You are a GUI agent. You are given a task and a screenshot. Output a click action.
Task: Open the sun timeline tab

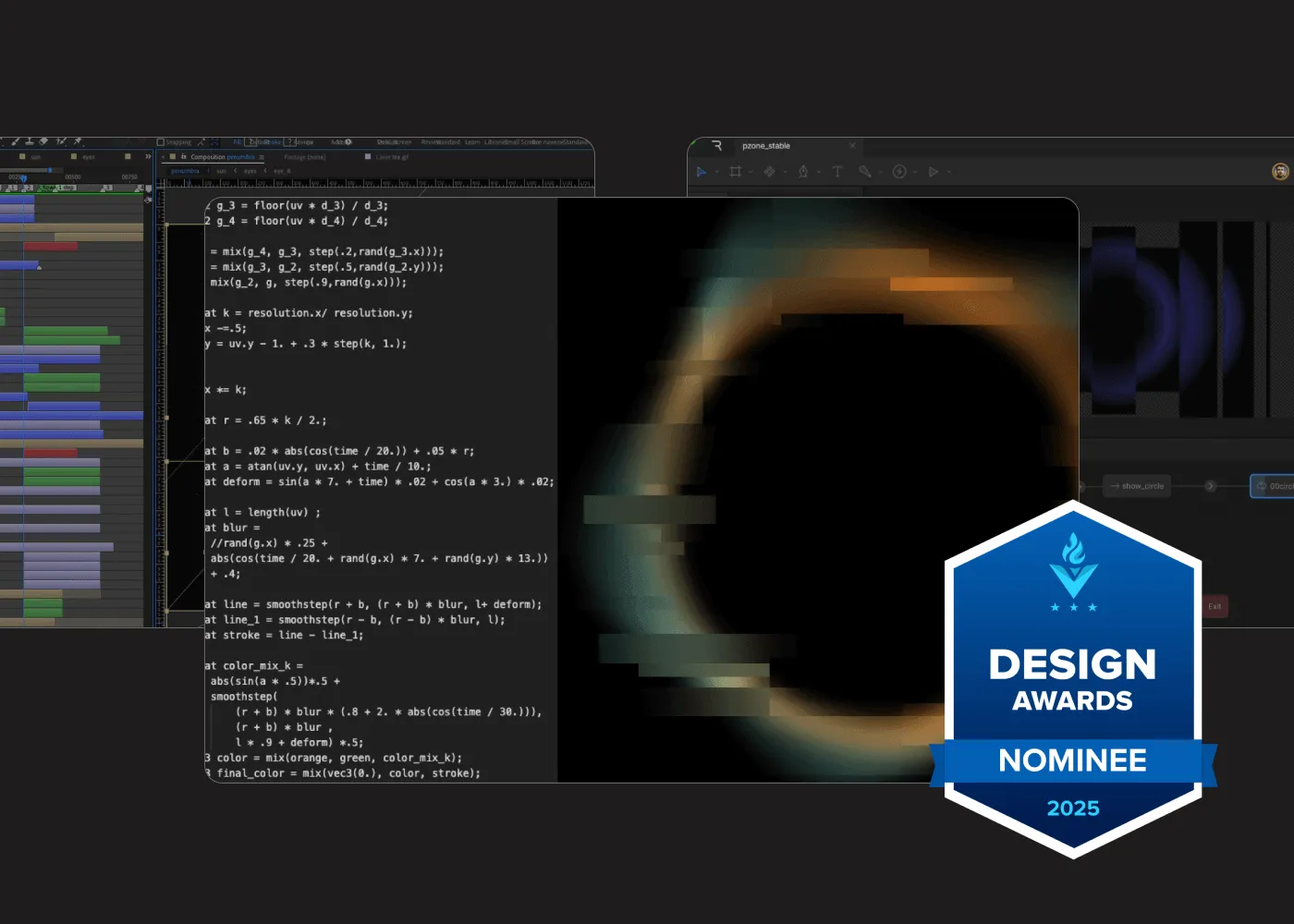coord(36,157)
